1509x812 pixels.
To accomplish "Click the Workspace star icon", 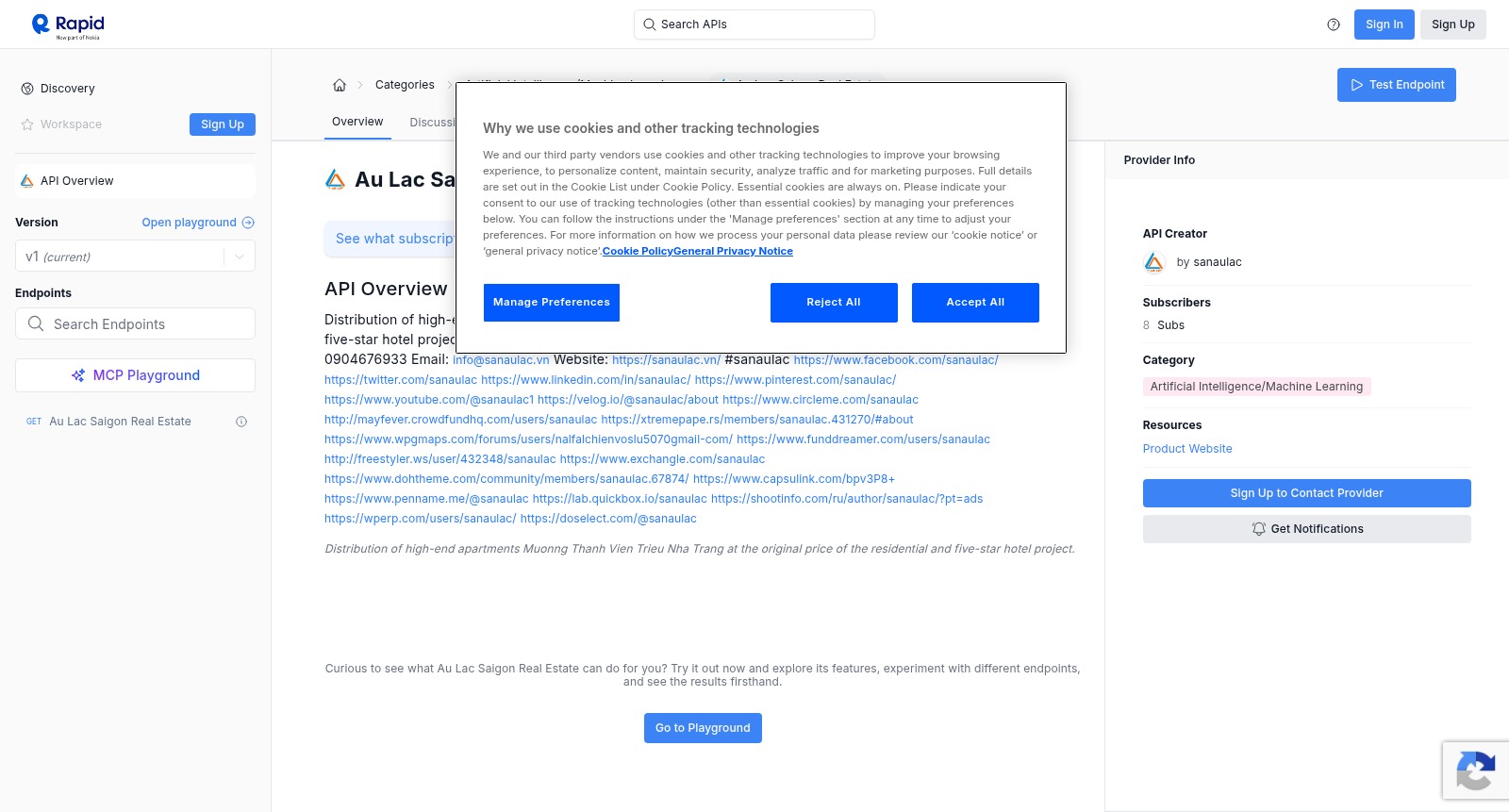I will tap(27, 124).
